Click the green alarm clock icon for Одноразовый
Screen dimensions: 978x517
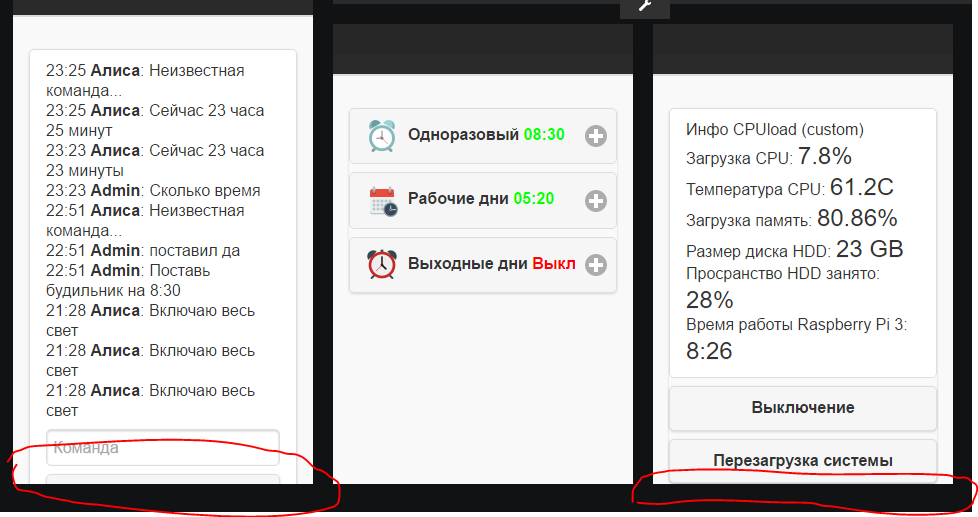(382, 136)
